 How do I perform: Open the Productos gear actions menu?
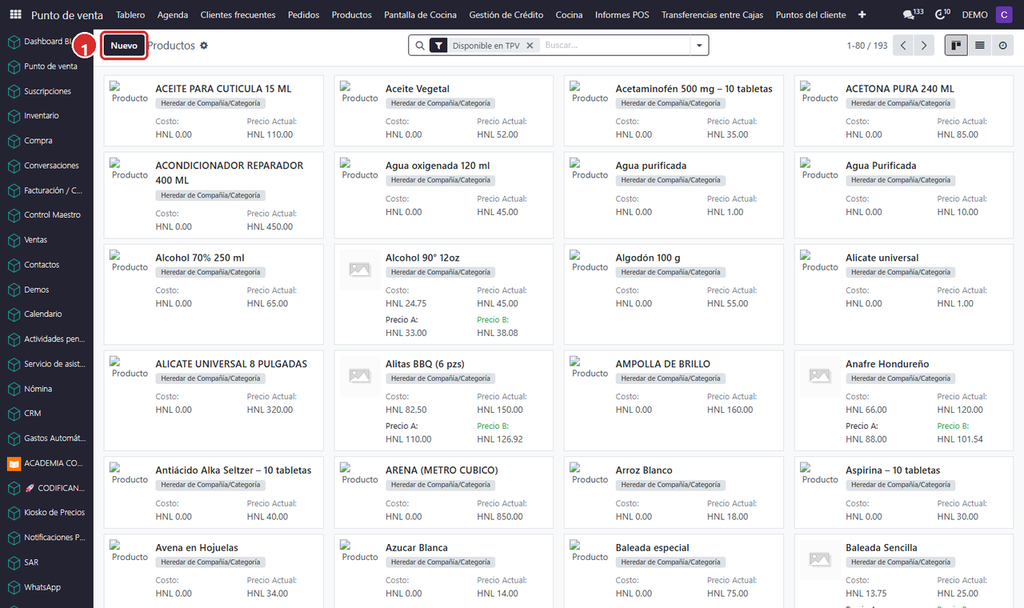[x=204, y=46]
